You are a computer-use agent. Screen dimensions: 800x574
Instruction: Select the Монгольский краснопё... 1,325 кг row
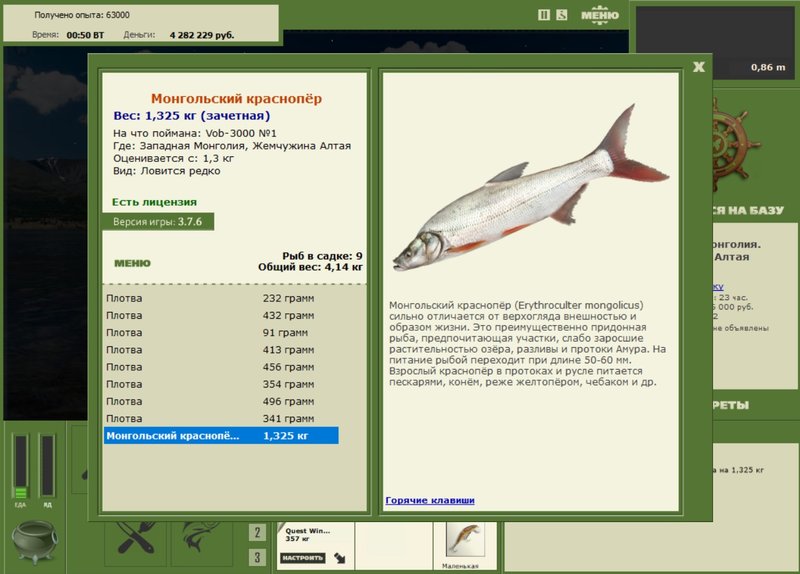pos(221,436)
